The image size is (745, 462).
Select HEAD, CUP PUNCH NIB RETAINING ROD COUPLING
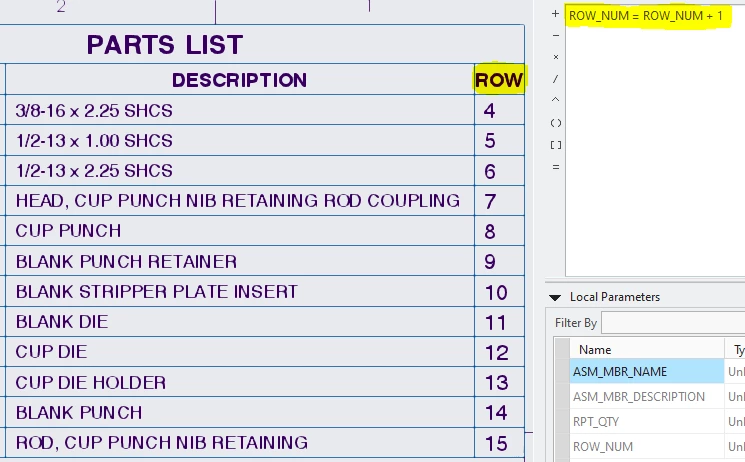click(240, 201)
